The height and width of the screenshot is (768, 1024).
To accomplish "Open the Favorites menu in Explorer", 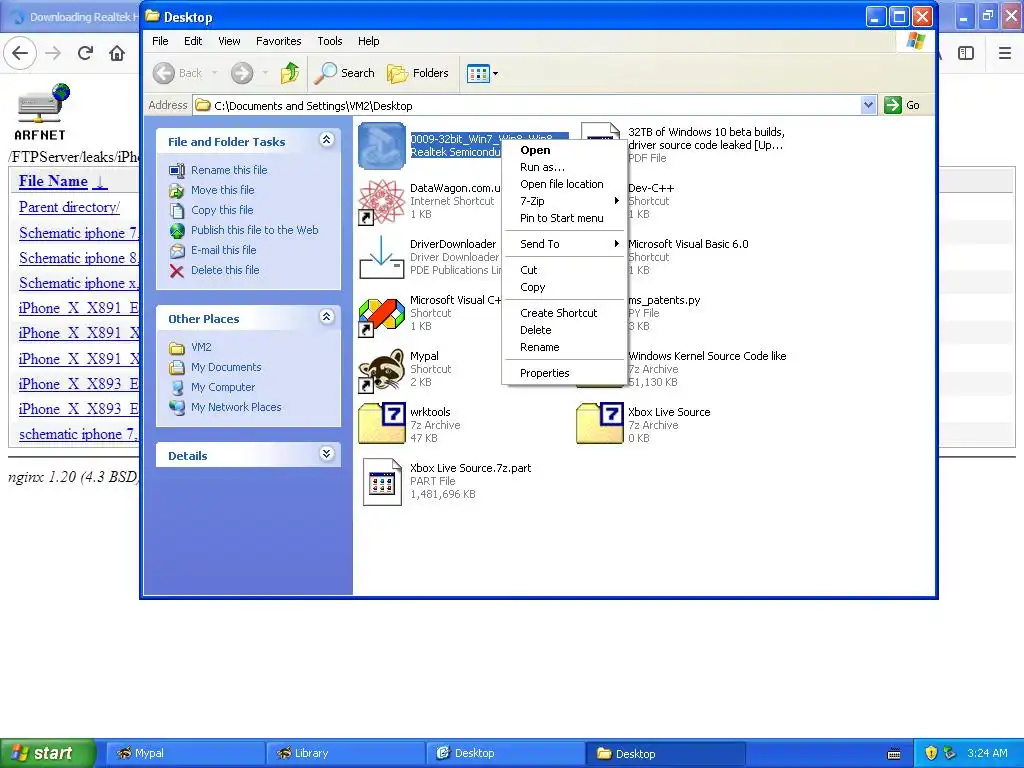I will tap(279, 41).
